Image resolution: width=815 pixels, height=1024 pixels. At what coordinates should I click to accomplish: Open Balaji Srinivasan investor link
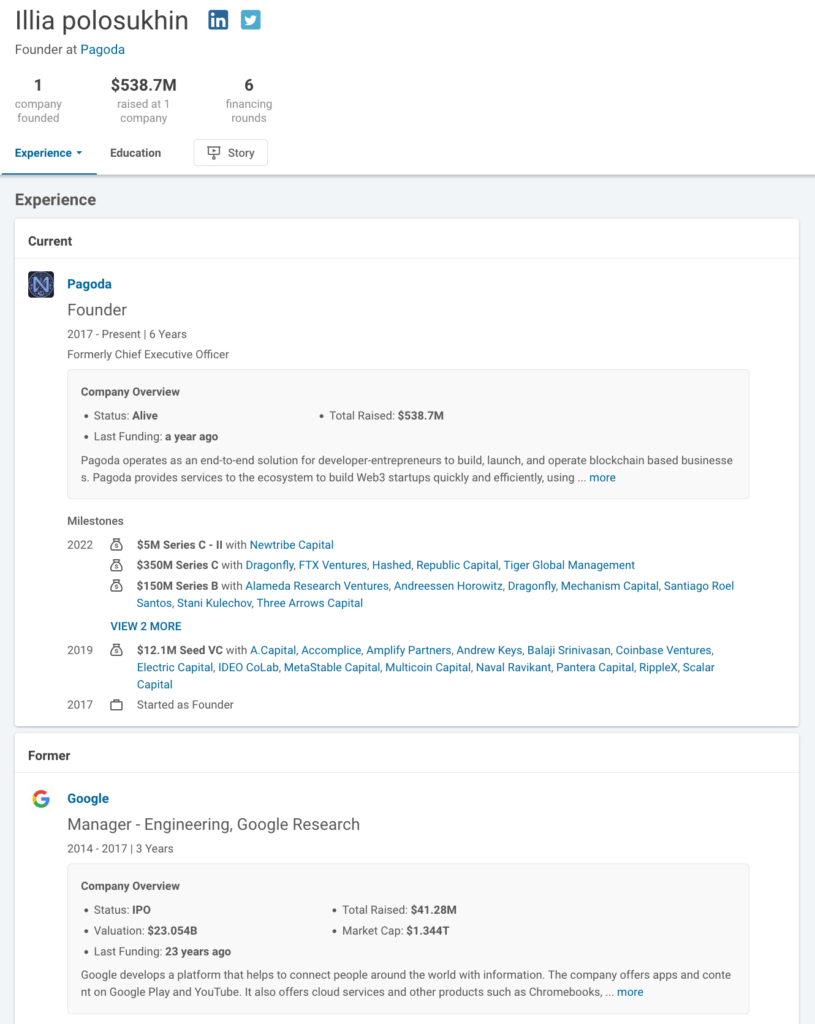[x=569, y=650]
